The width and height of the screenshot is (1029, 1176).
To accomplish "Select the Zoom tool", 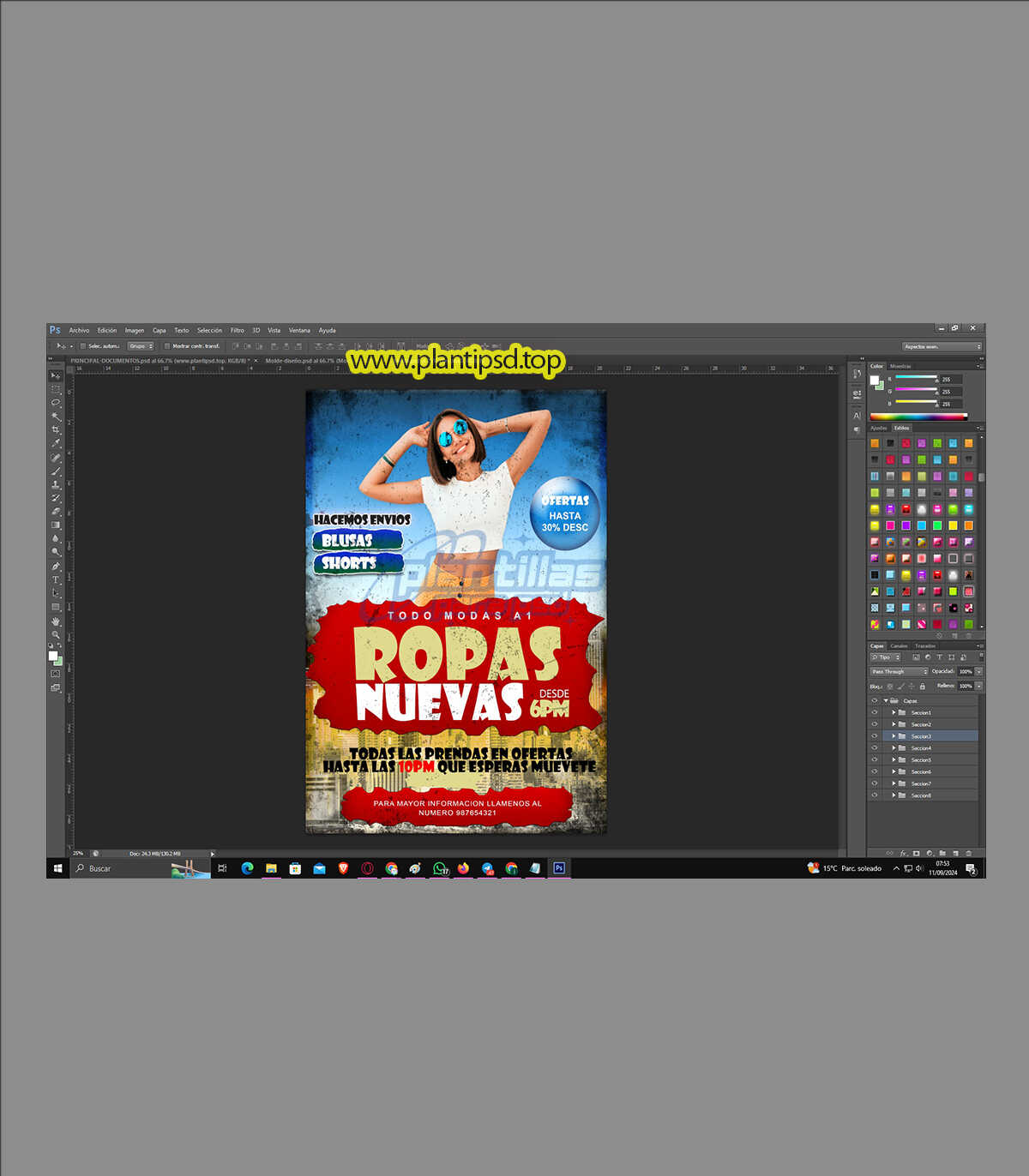I will 56,635.
